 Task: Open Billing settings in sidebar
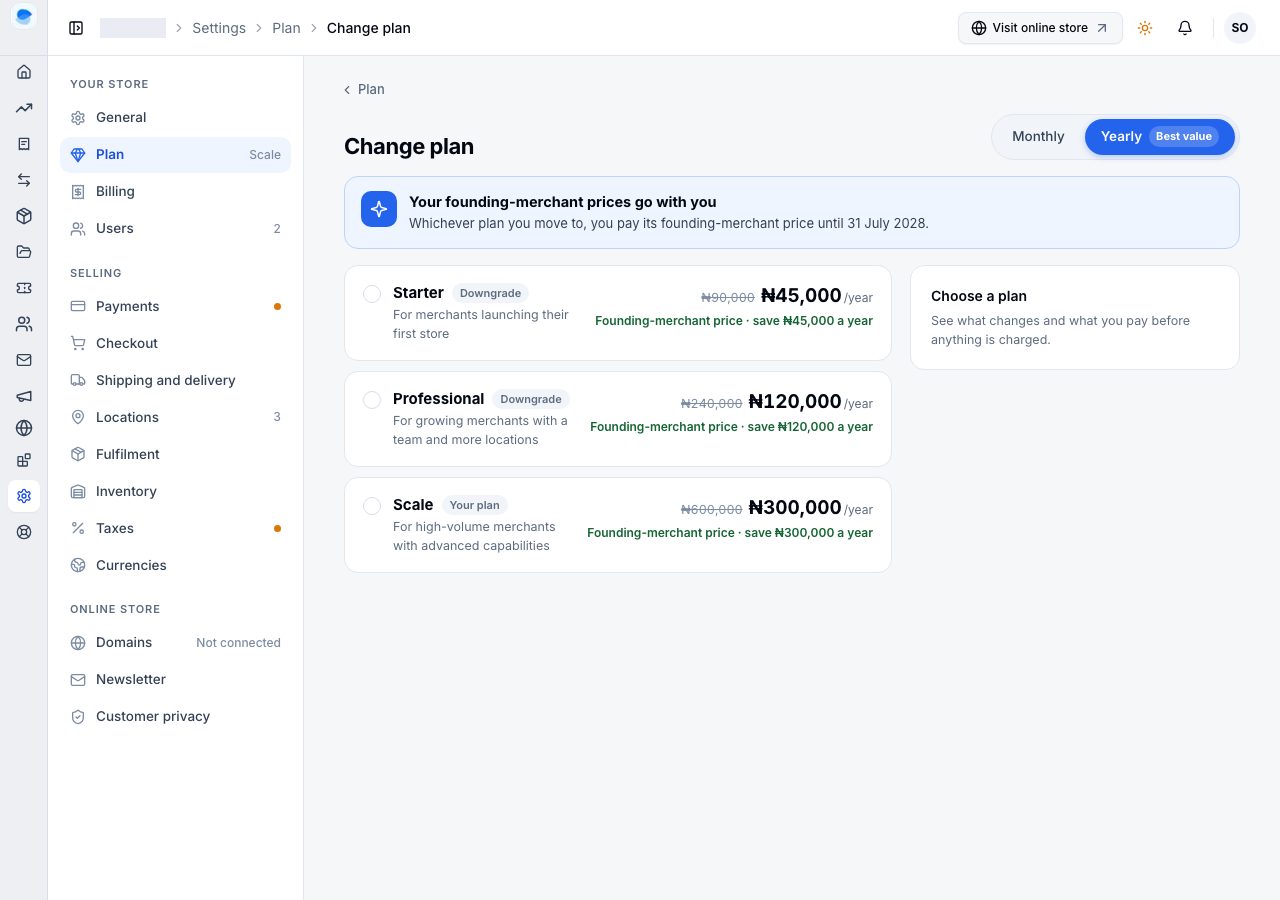[176, 192]
